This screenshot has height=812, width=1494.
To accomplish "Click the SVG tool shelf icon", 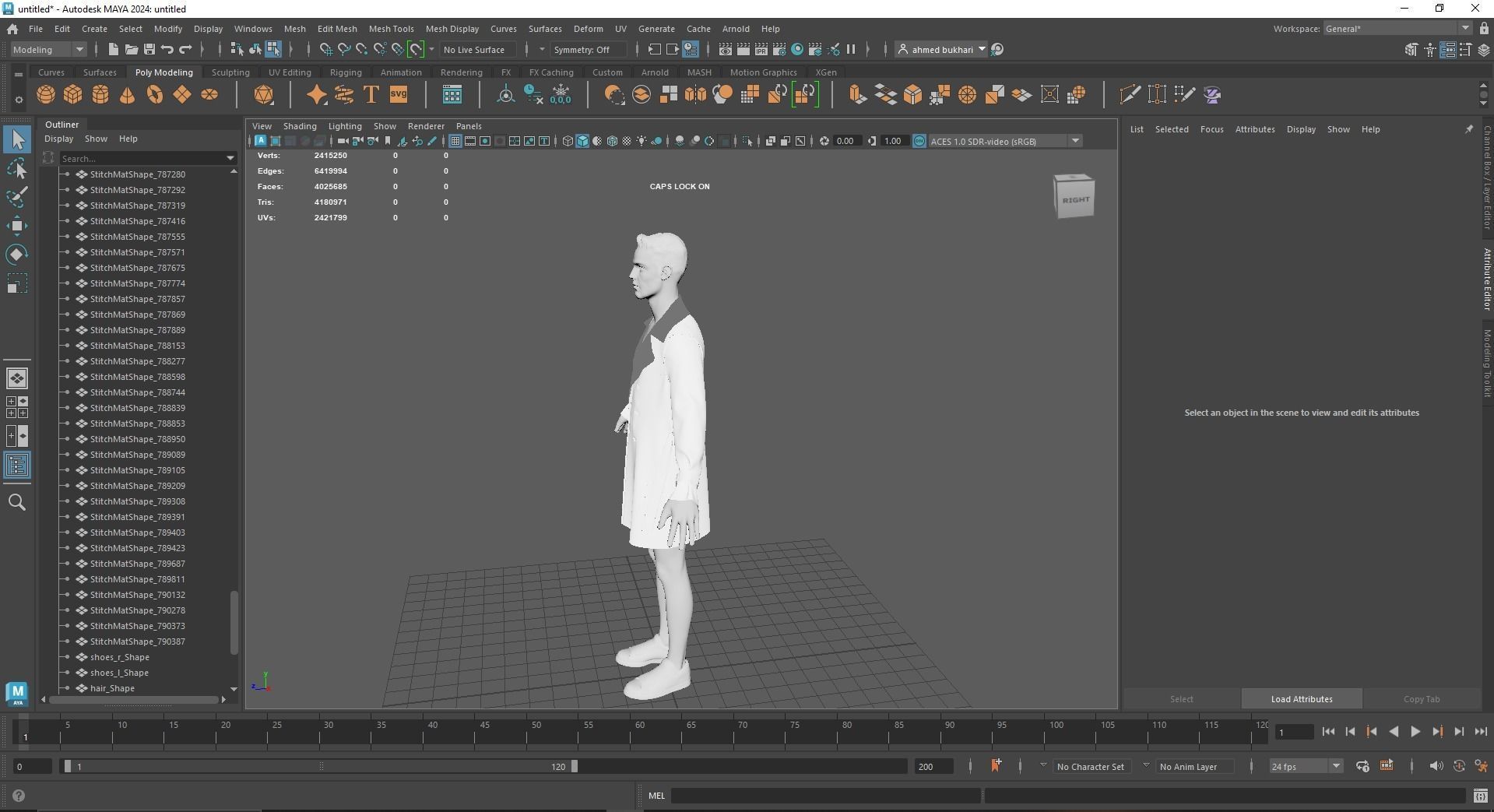I will tap(399, 95).
